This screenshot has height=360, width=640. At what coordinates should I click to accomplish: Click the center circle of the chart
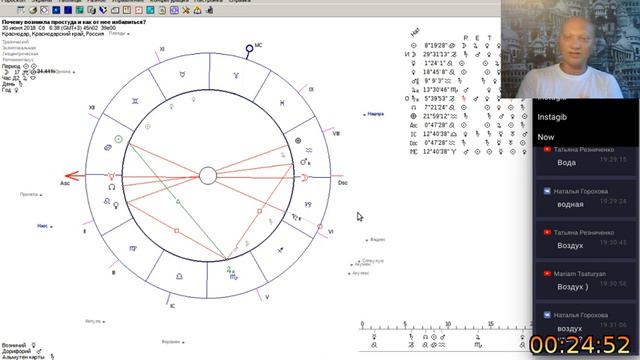[208, 176]
